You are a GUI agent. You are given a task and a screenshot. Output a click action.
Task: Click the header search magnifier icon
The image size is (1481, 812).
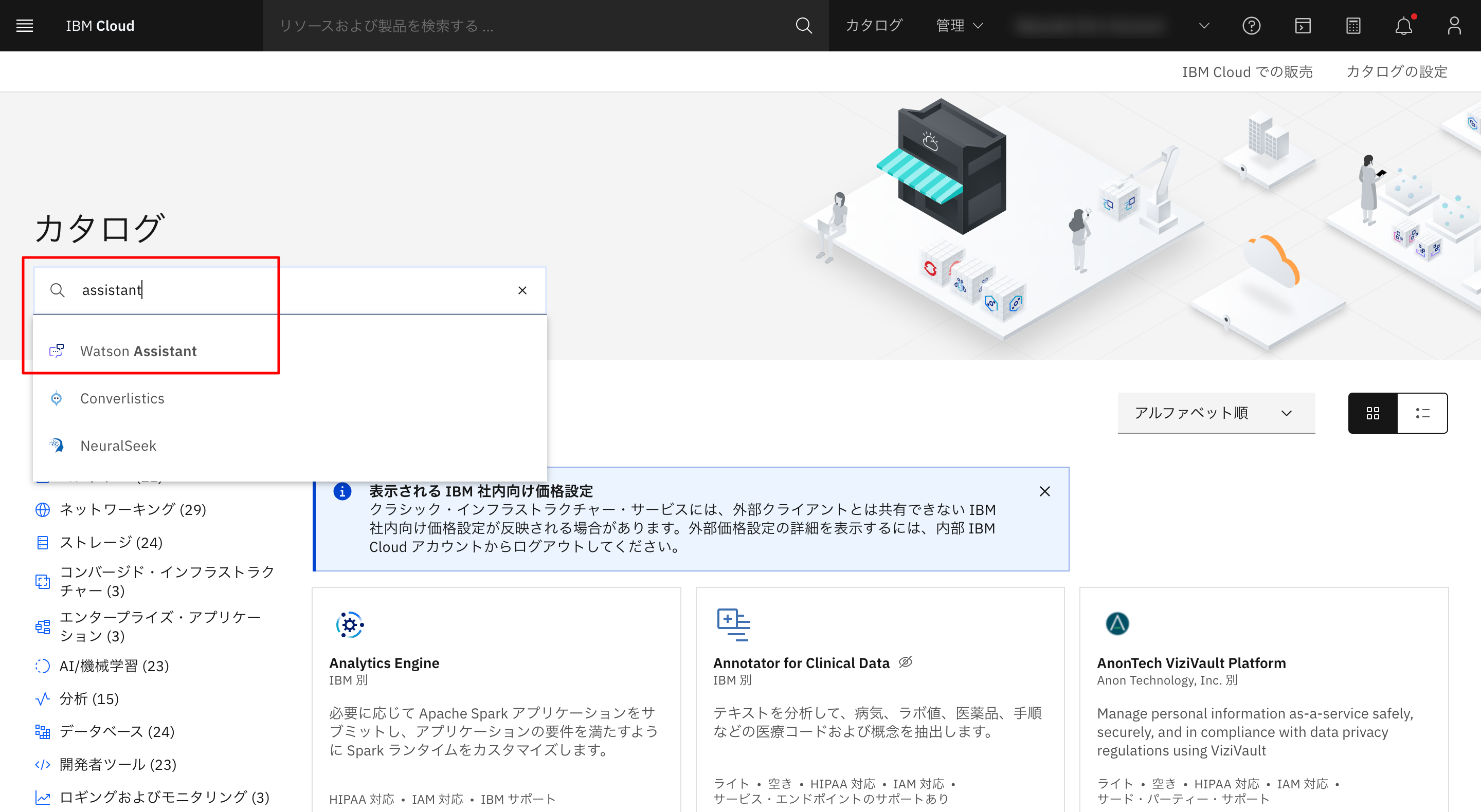803,26
